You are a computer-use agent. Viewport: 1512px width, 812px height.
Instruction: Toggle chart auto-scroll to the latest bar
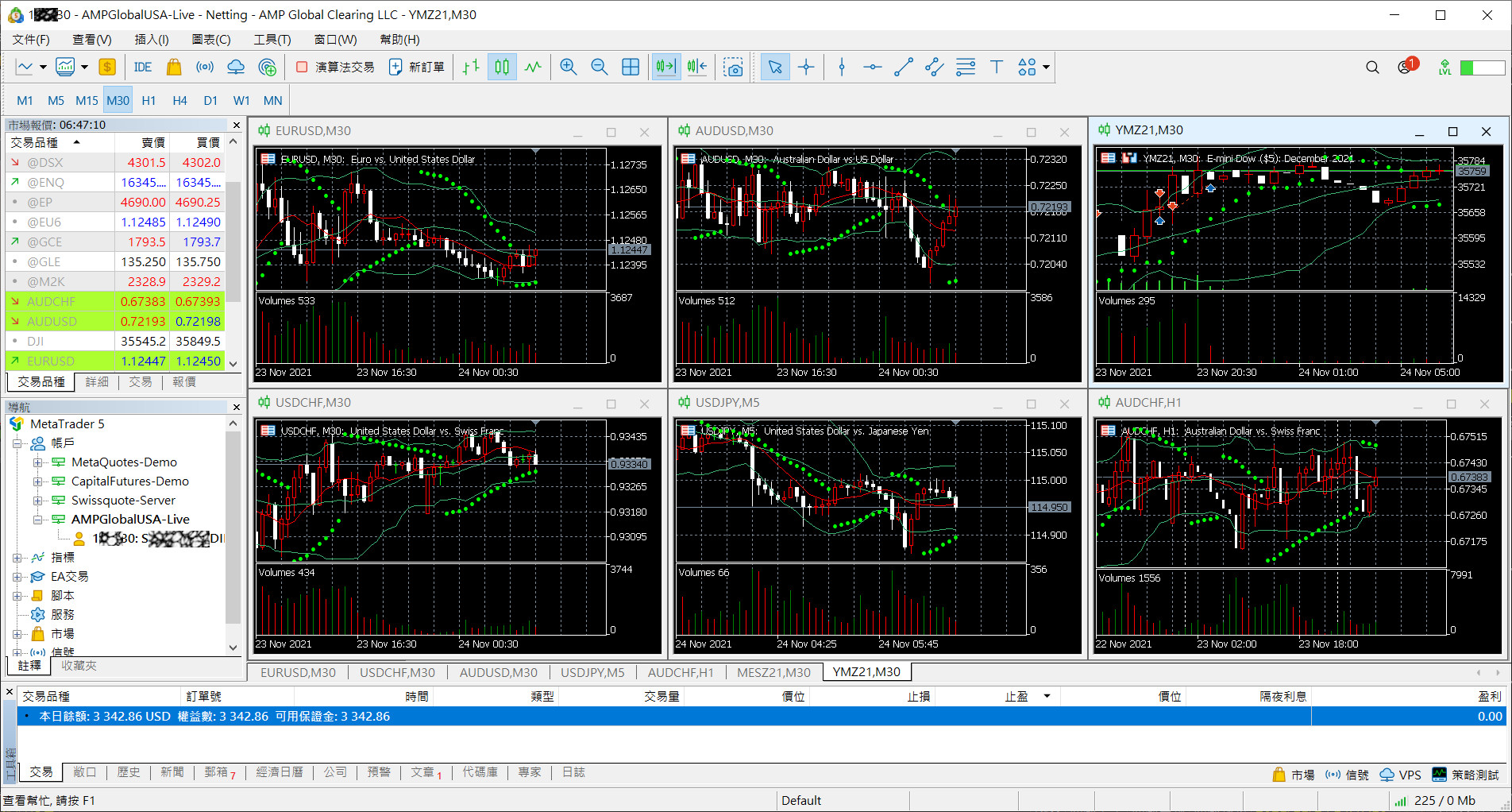click(x=666, y=68)
